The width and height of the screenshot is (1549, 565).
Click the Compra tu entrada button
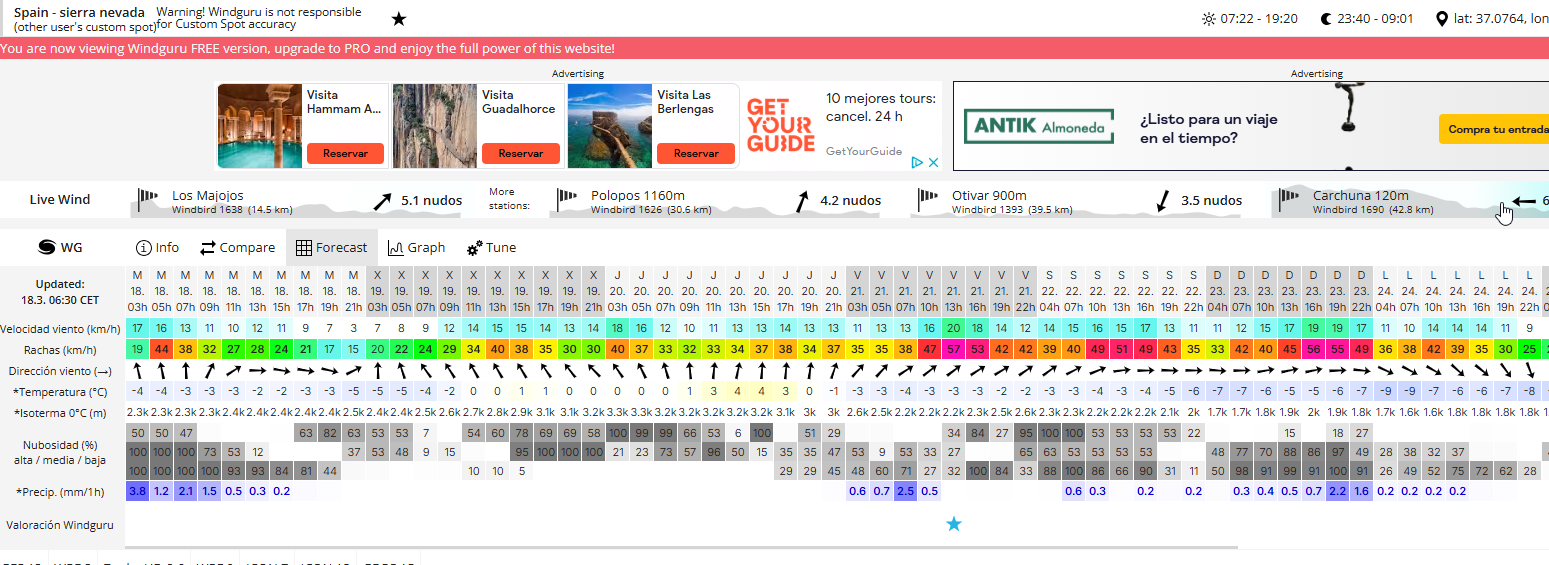point(1495,130)
